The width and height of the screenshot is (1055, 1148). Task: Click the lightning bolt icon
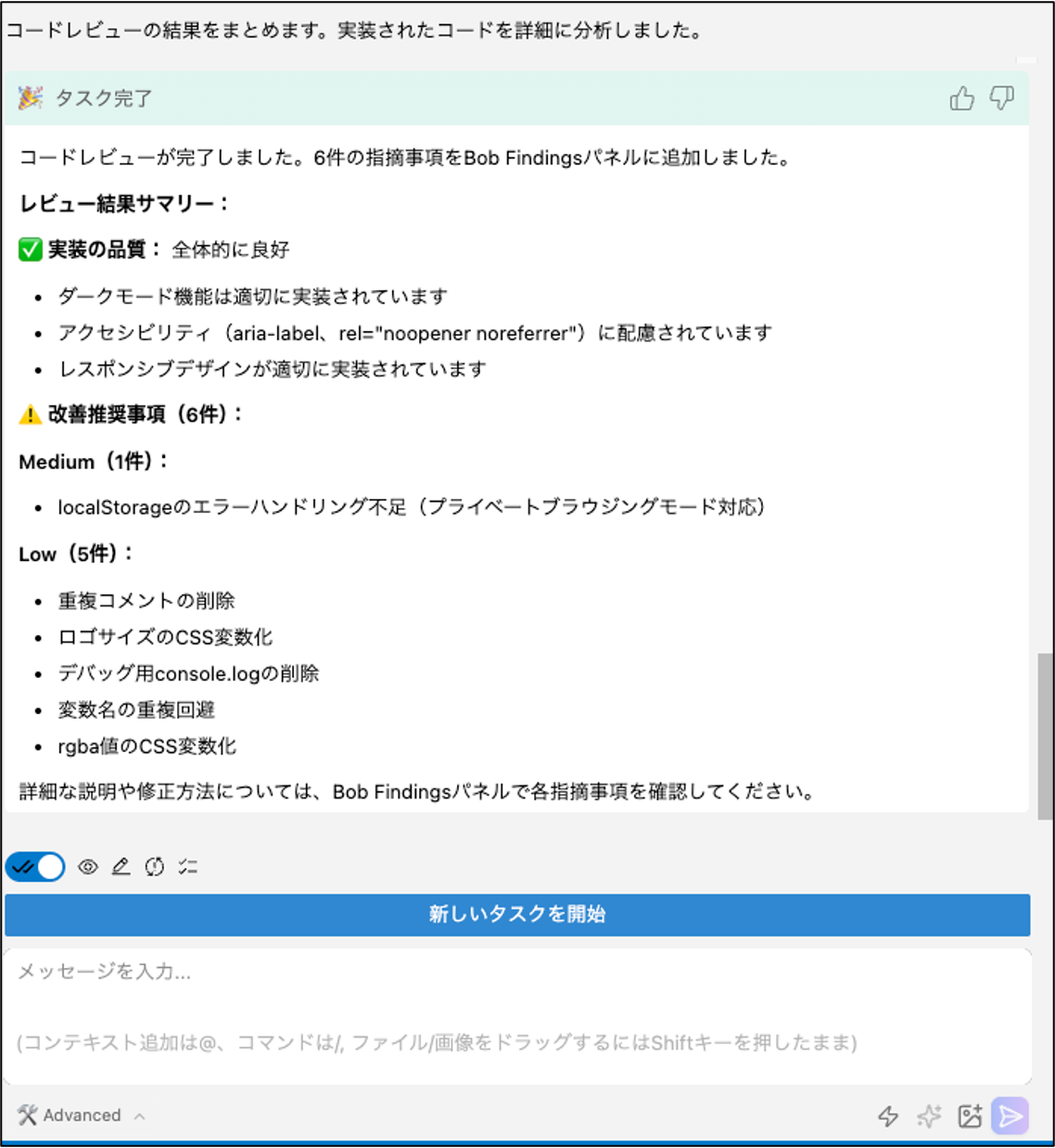(888, 1116)
